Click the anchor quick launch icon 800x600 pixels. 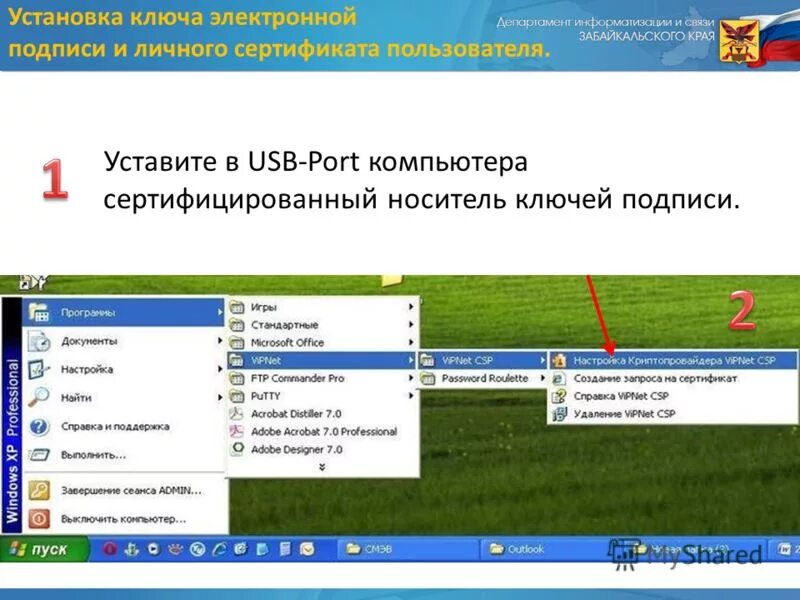132,549
